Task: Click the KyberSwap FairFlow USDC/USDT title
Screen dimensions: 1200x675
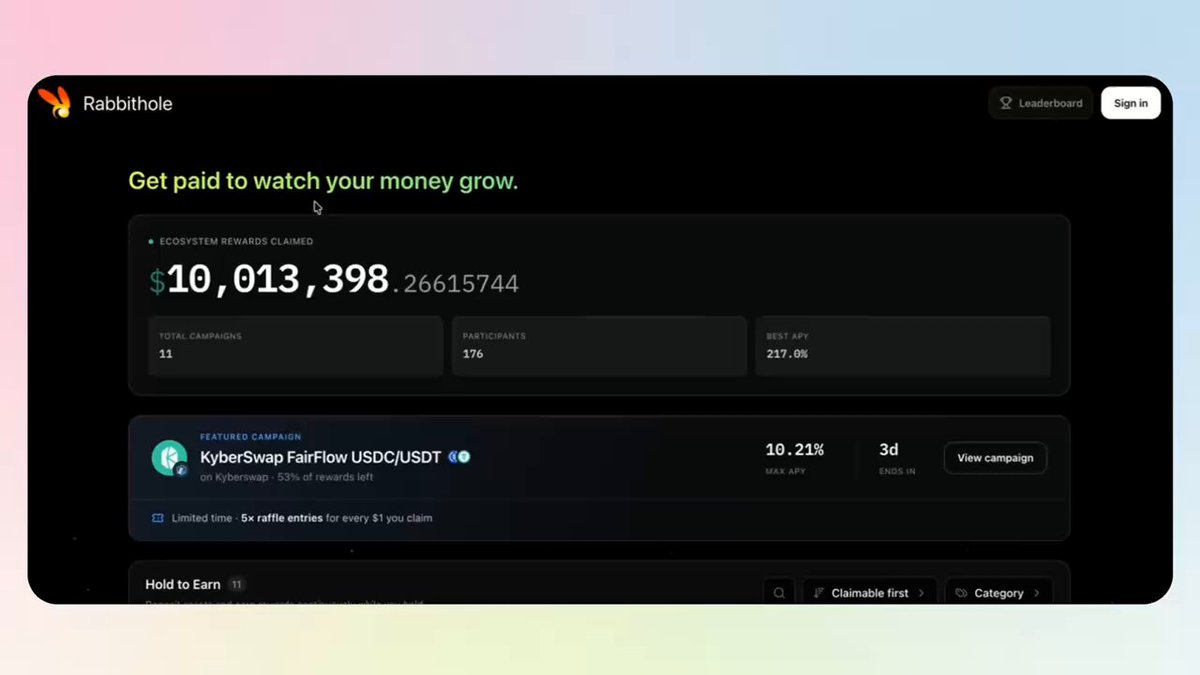Action: (x=321, y=457)
